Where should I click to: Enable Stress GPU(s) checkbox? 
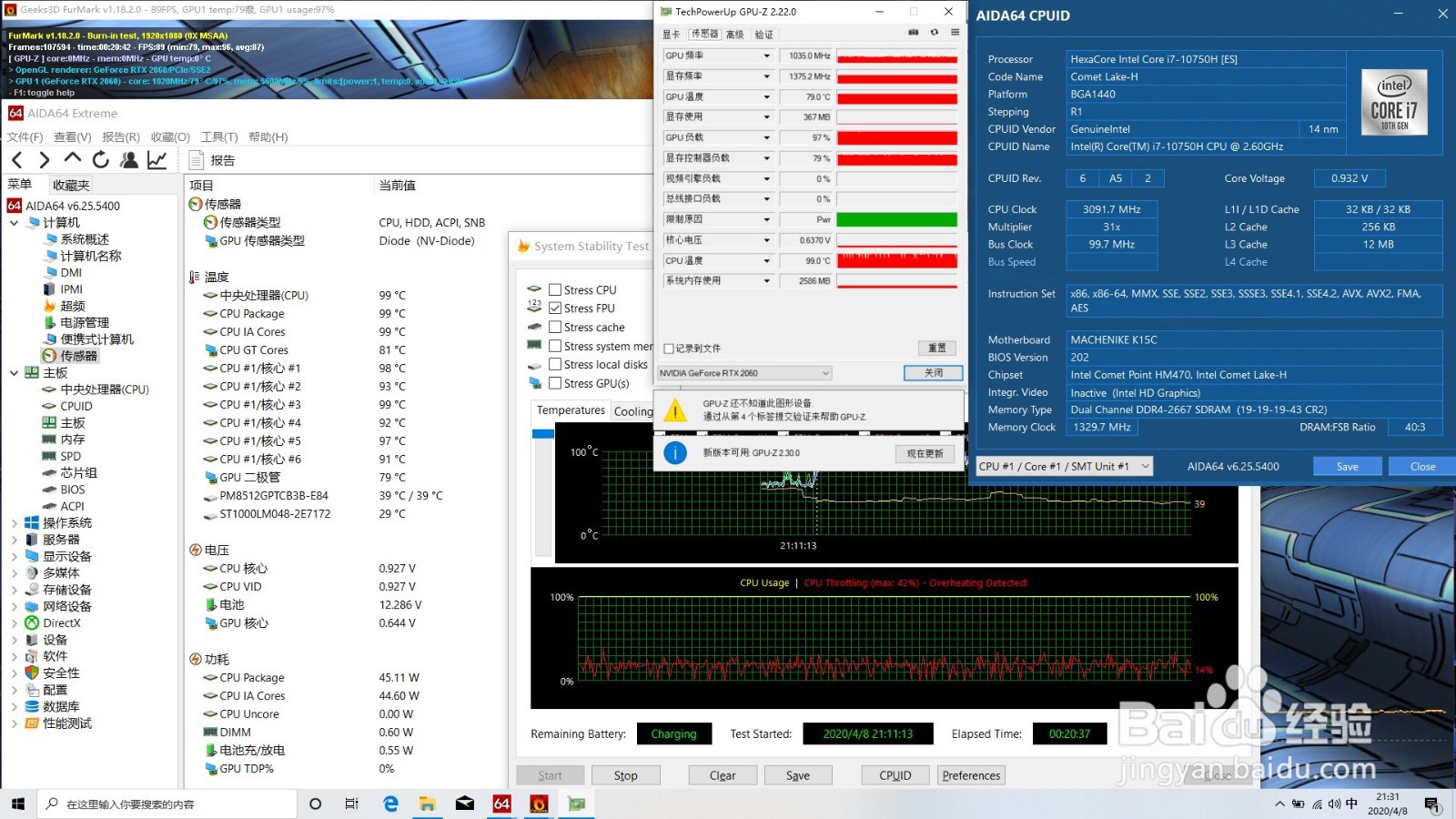tap(555, 384)
